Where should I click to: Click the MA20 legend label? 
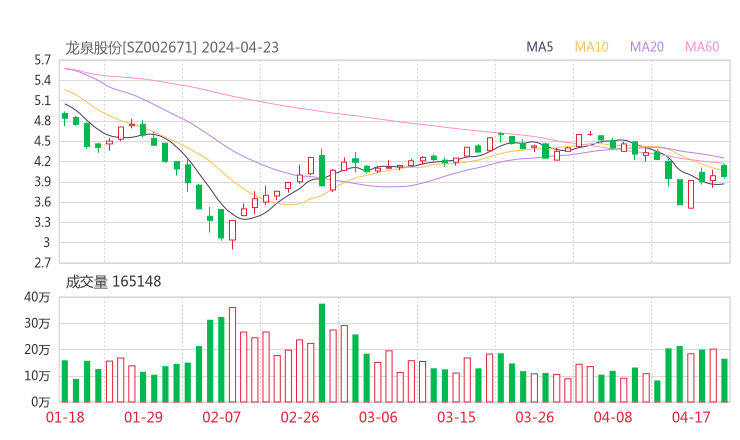pos(647,47)
